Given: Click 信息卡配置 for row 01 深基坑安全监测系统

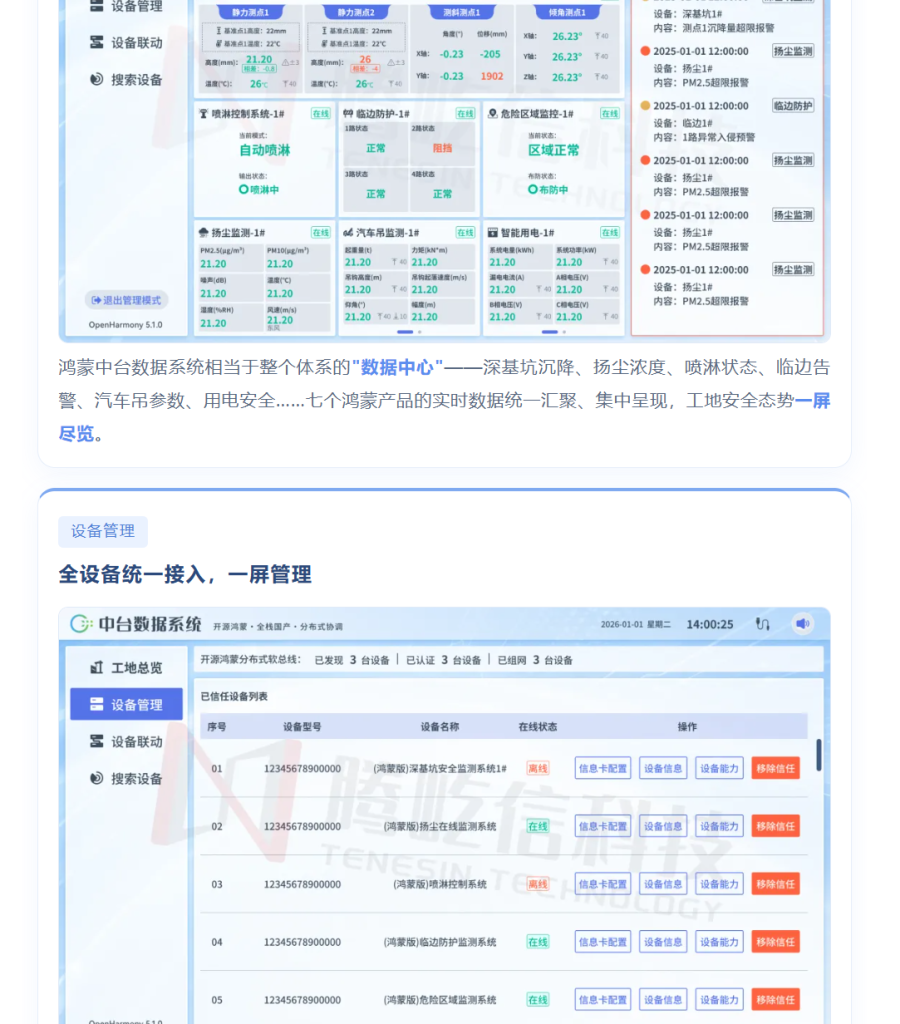Looking at the screenshot, I should 603,769.
